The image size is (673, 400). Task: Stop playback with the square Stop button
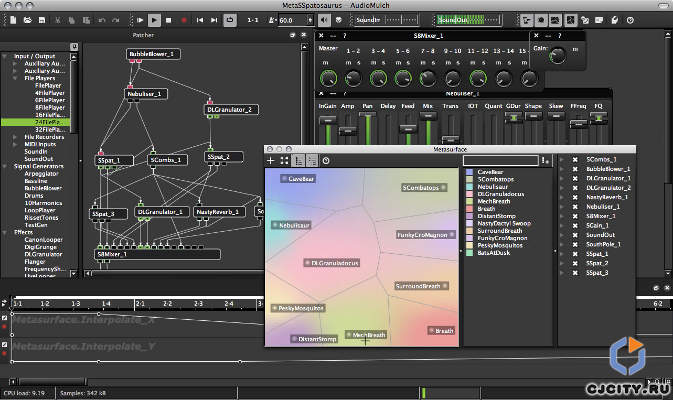(x=169, y=20)
